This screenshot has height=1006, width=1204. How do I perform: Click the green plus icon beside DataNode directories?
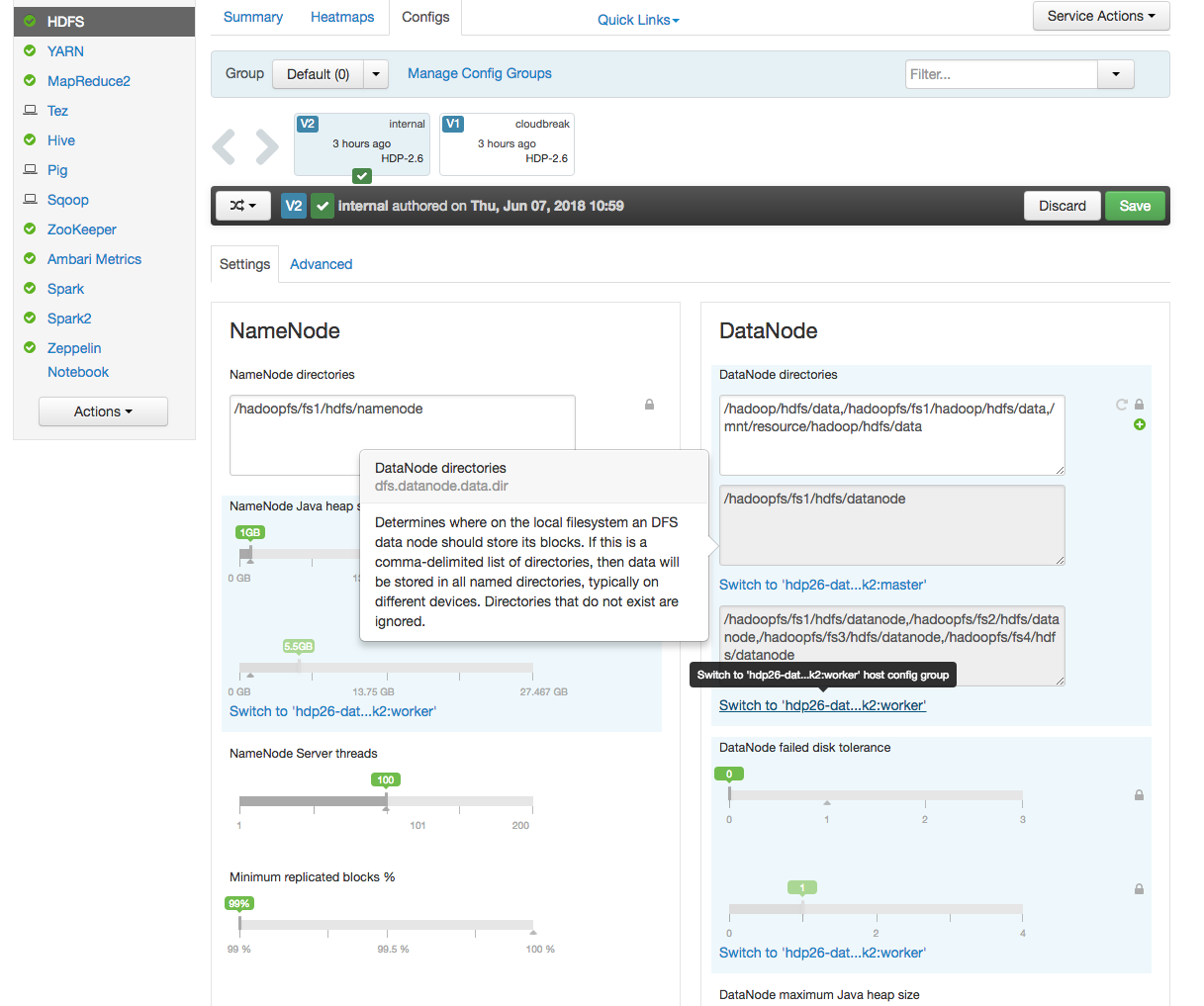tap(1140, 424)
